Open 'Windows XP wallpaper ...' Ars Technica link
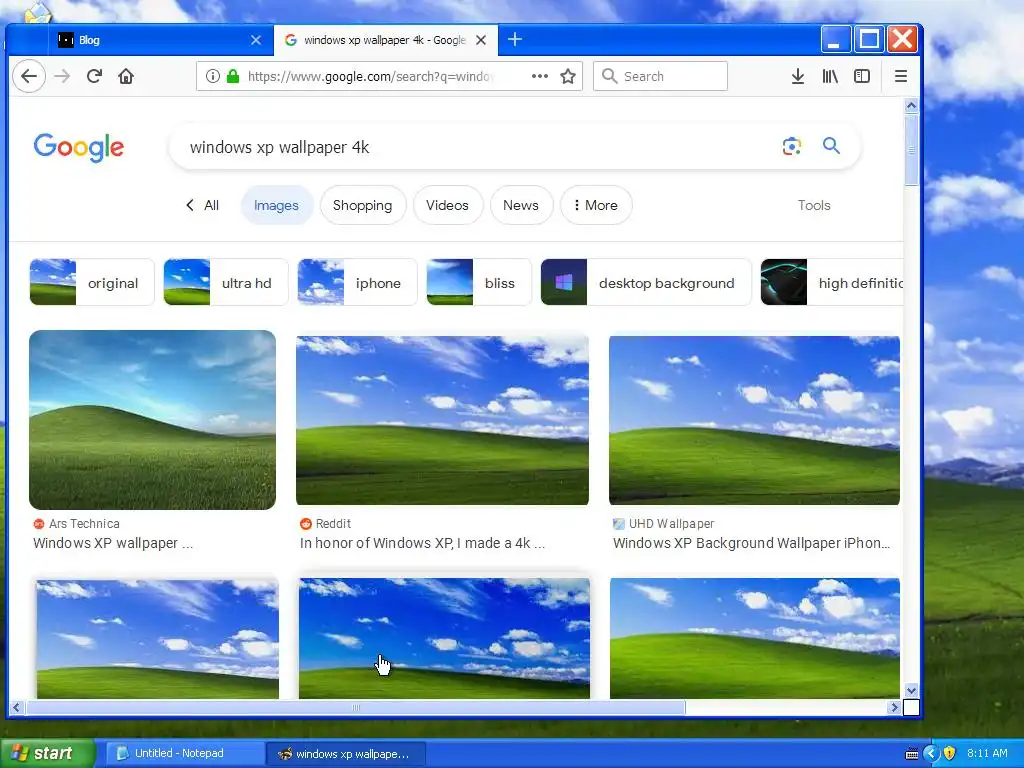The height and width of the screenshot is (768, 1024). [113, 543]
